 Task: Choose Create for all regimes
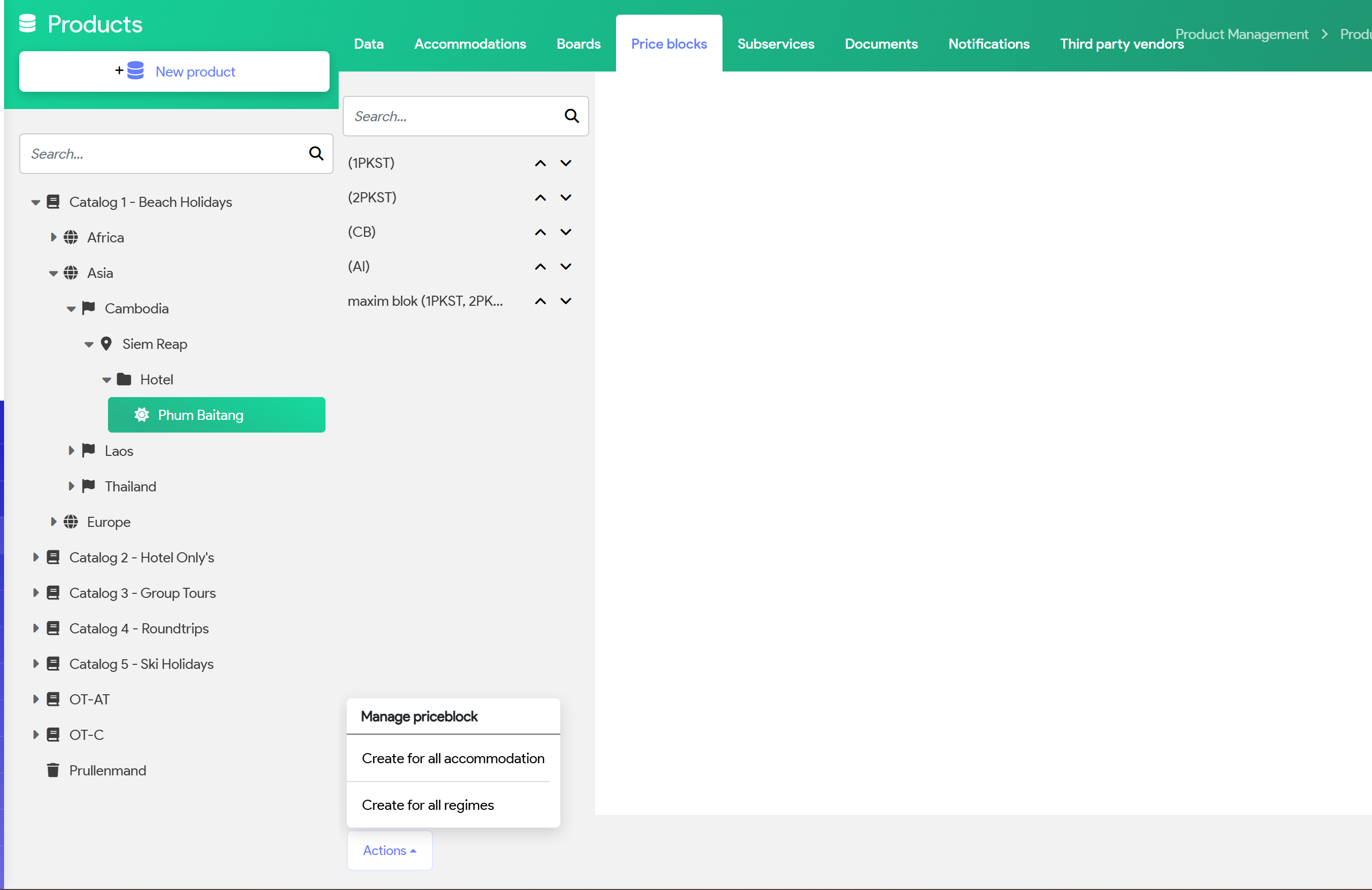click(x=428, y=805)
